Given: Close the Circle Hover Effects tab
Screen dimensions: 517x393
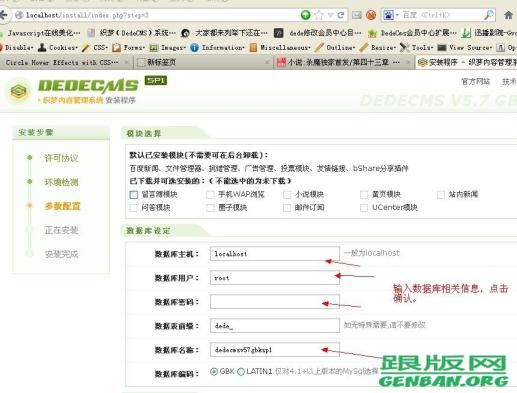Looking at the screenshot, I should point(126,62).
